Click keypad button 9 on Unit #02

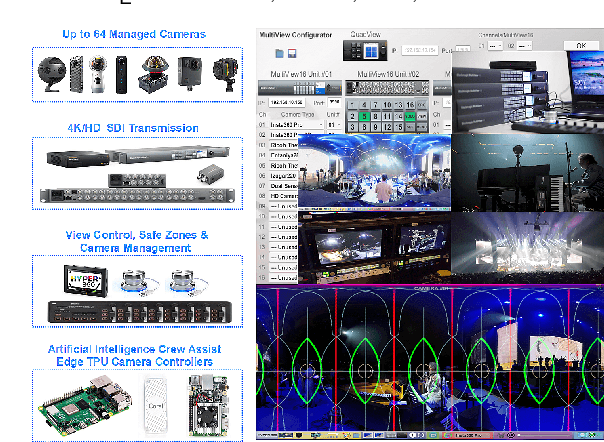375,127
